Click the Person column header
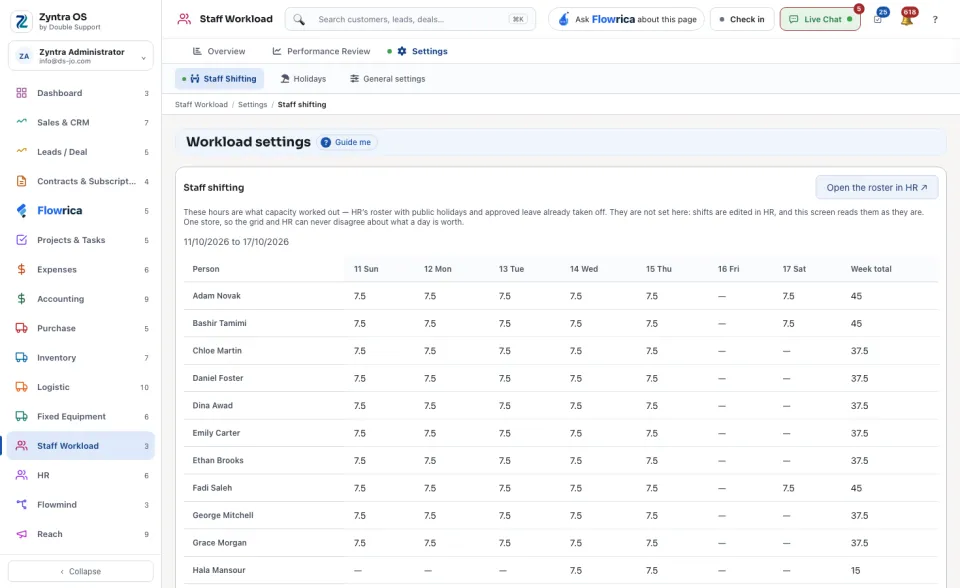The image size is (960, 588). pos(206,268)
